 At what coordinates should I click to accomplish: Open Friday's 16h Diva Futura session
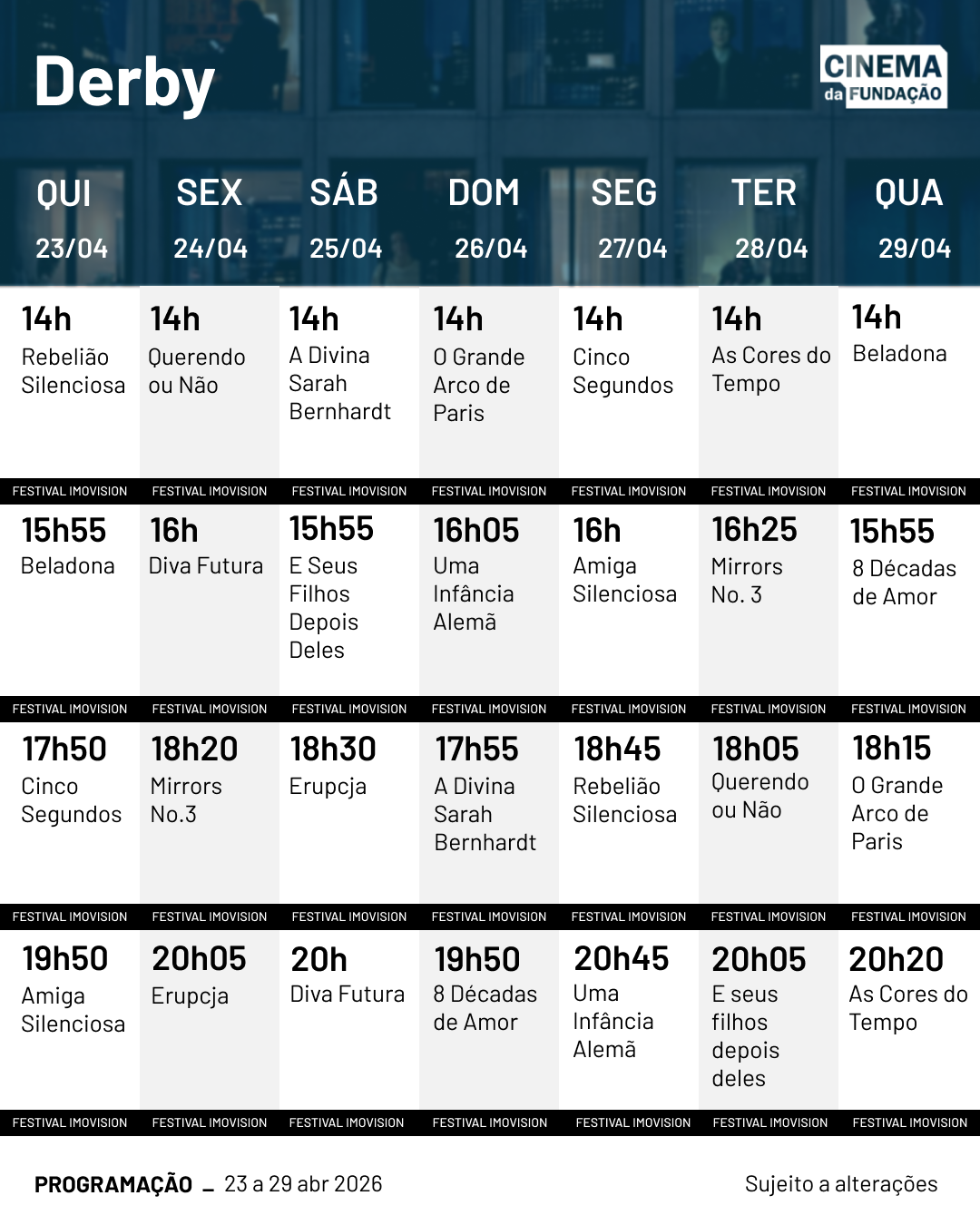(x=205, y=546)
